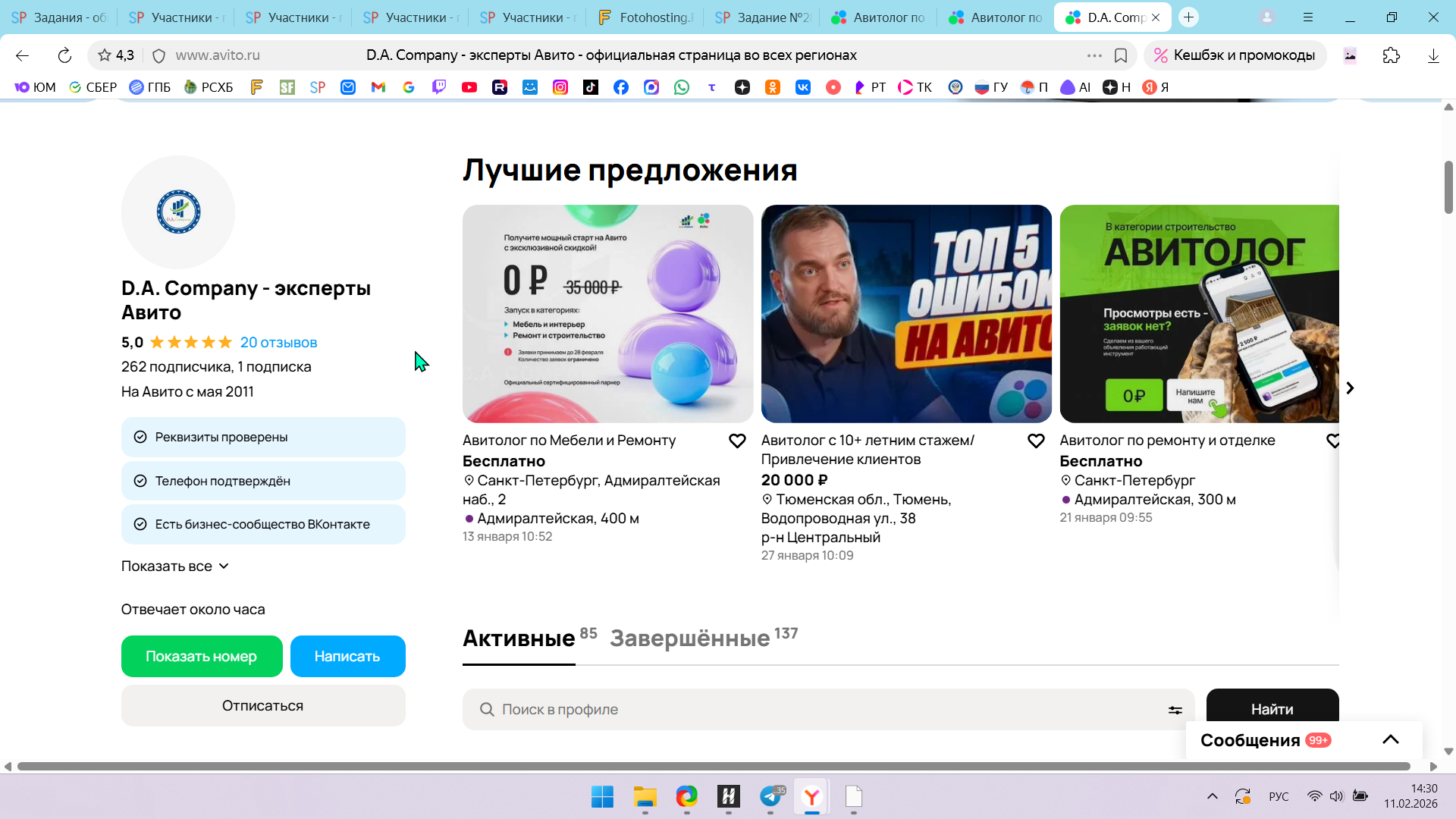
Task: Open YouTube bookmark in bookmarks bar
Action: point(469,87)
